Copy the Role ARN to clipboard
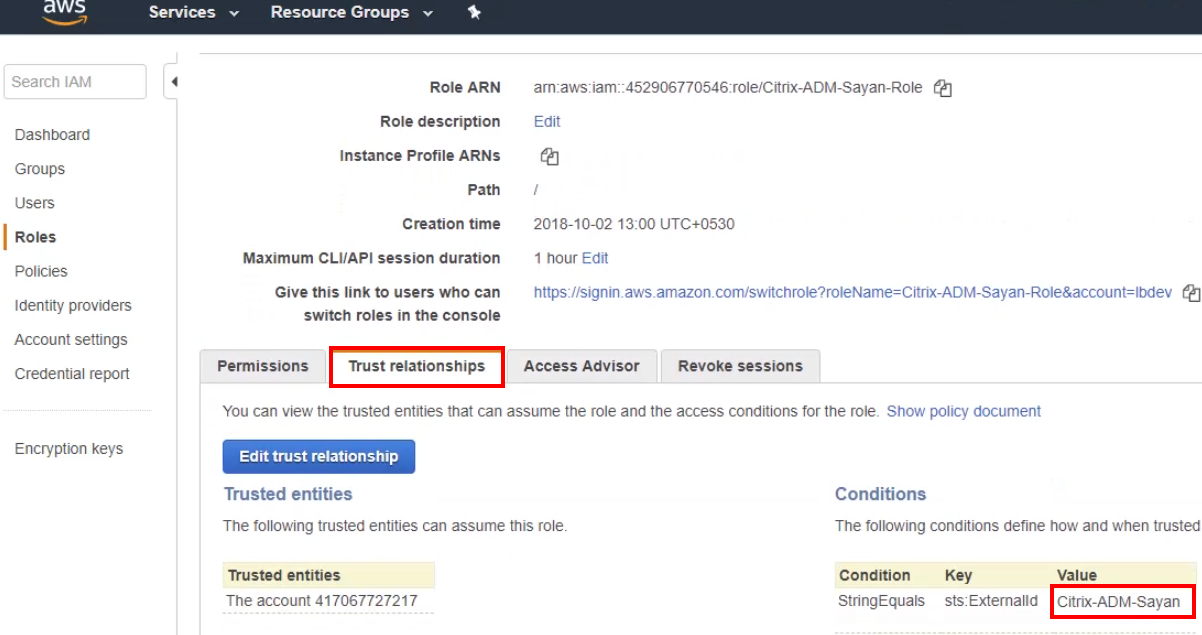 point(942,88)
